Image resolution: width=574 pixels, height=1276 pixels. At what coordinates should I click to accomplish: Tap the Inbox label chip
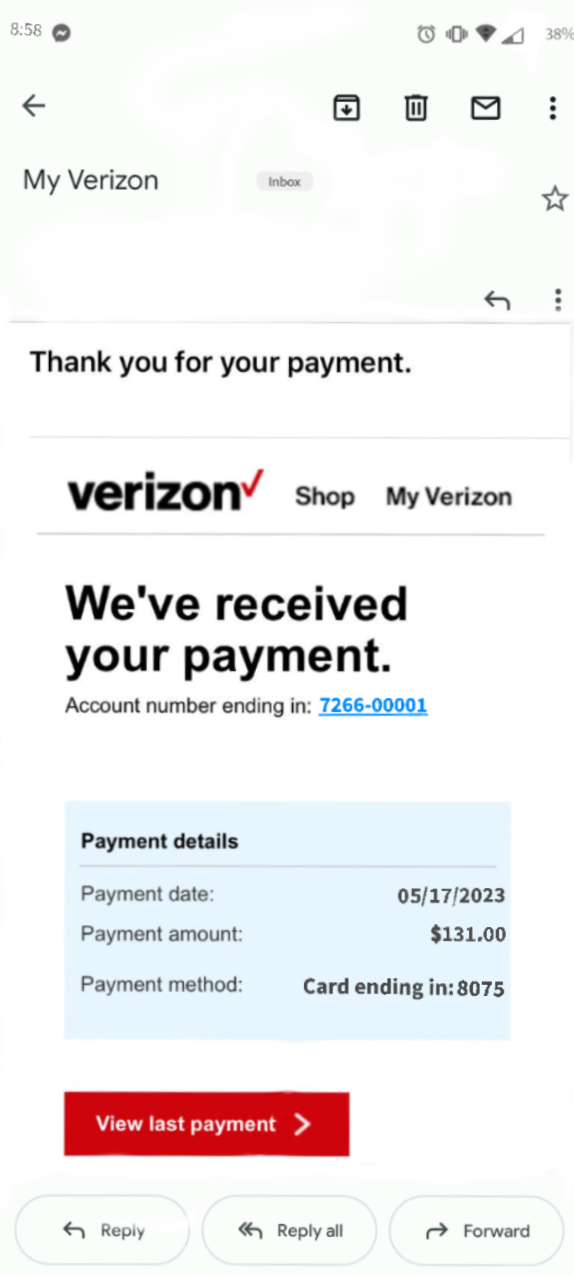coord(285,182)
